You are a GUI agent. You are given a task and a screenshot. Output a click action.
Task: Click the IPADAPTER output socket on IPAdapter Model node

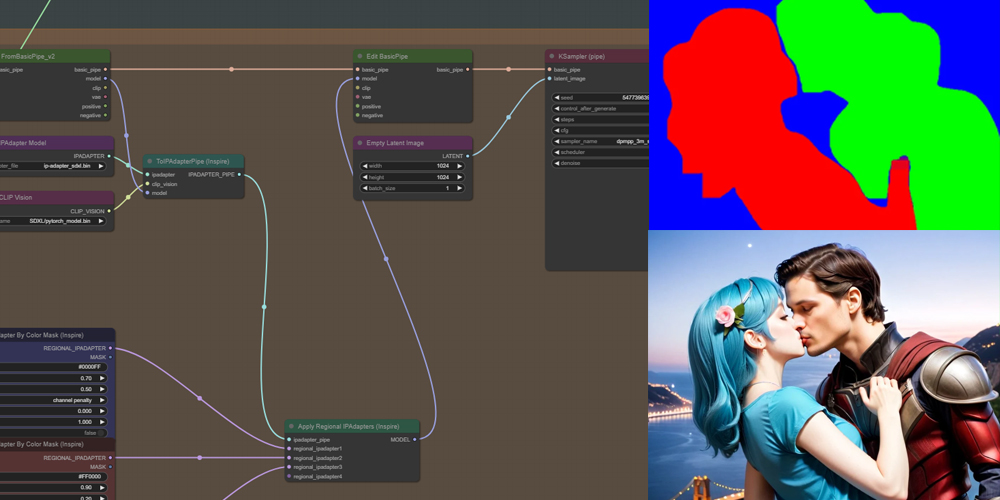109,156
